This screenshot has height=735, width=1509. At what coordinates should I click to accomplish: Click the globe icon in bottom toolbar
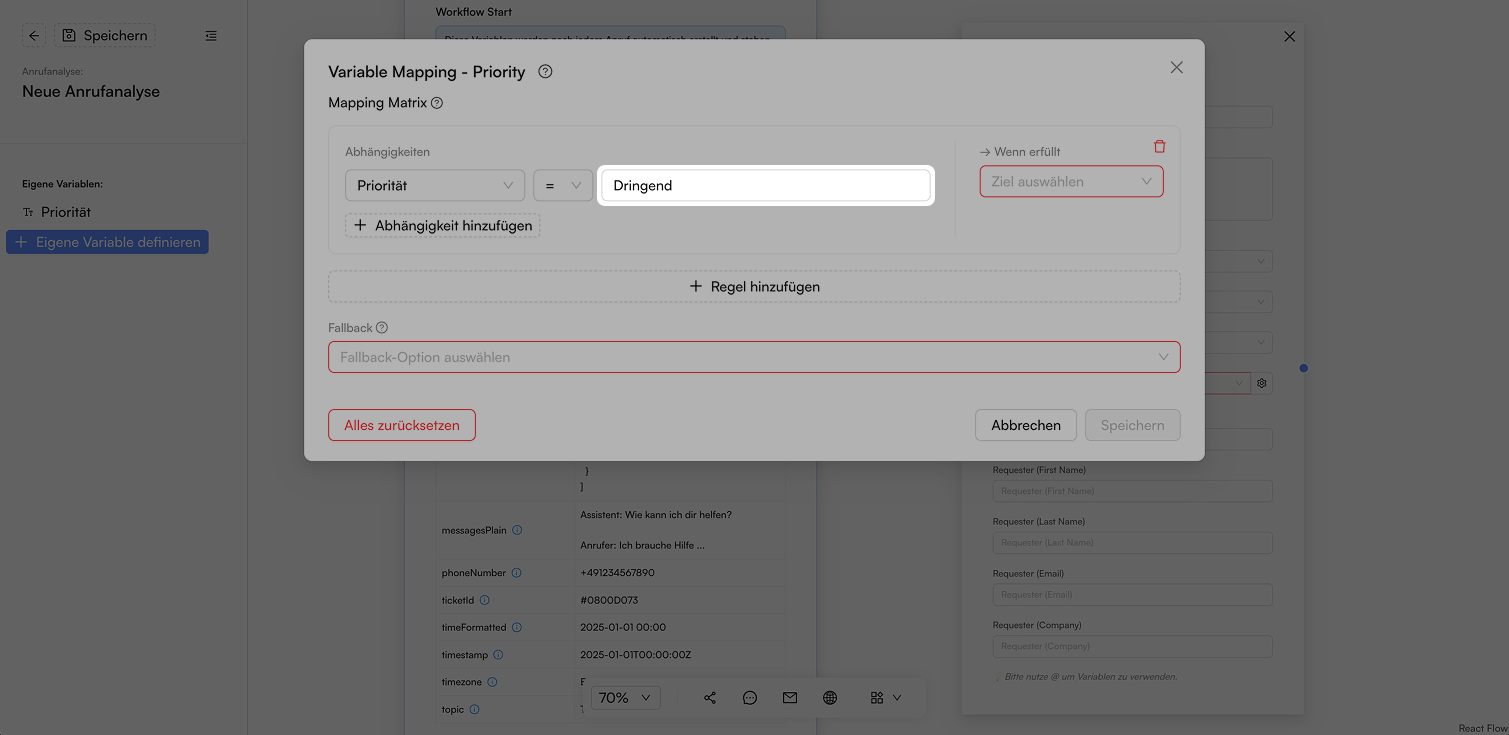(830, 698)
